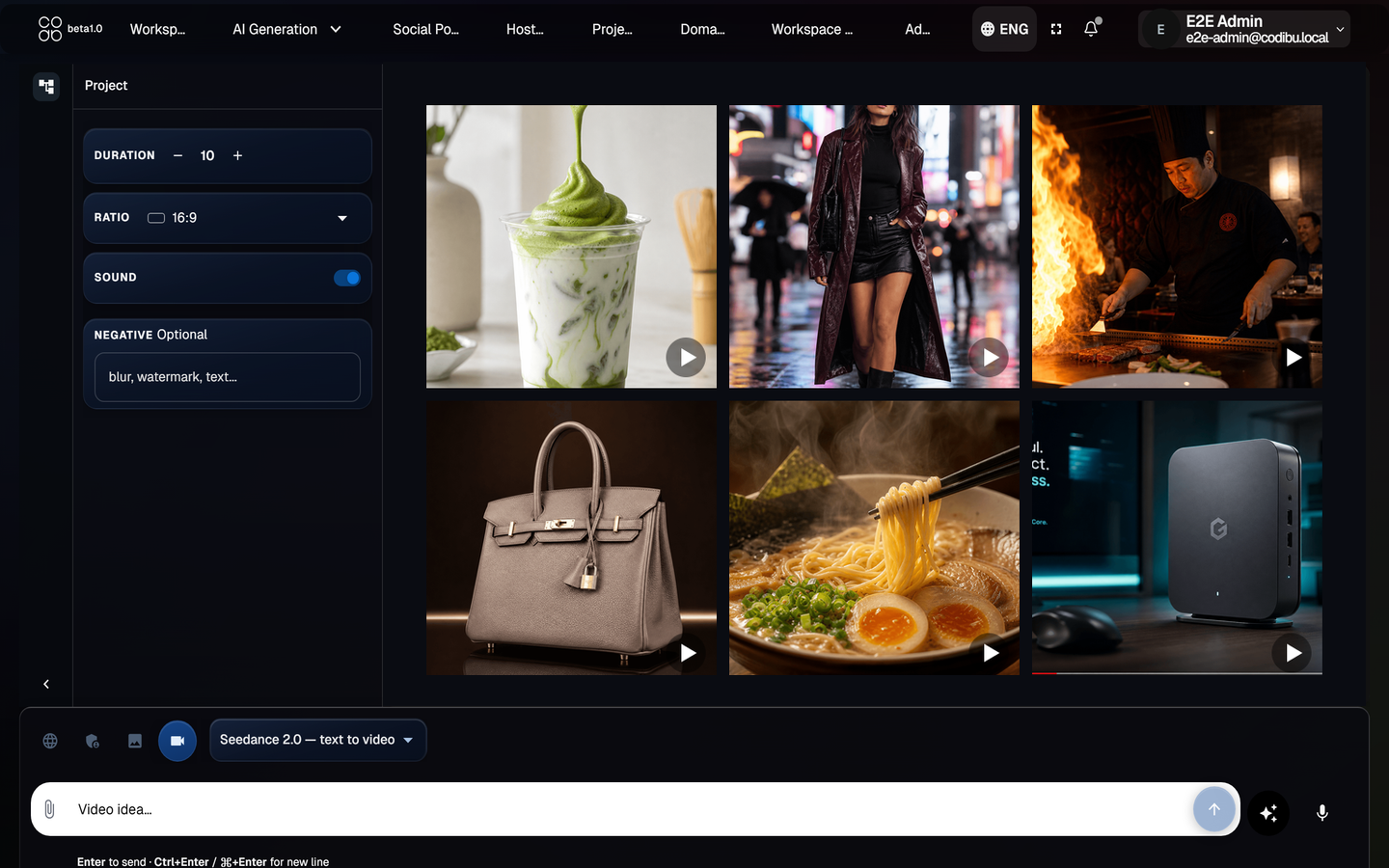Play the ramen bowl video
Viewport: 1389px width, 868px height.
click(989, 653)
